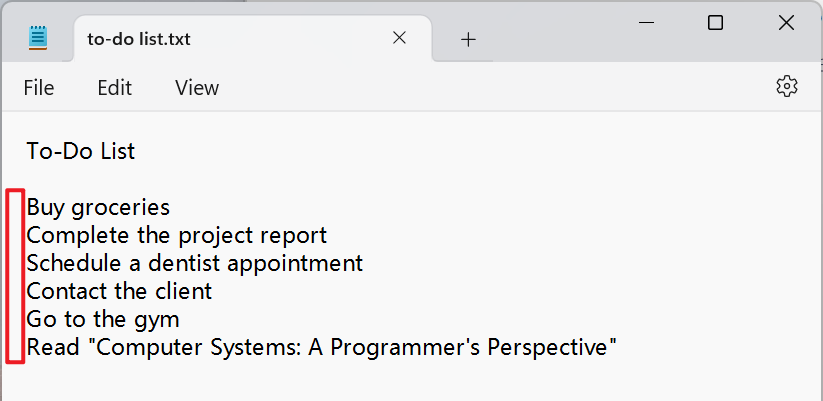The height and width of the screenshot is (401, 823).
Task: Click the "Go to the gym" line
Action: tap(103, 319)
